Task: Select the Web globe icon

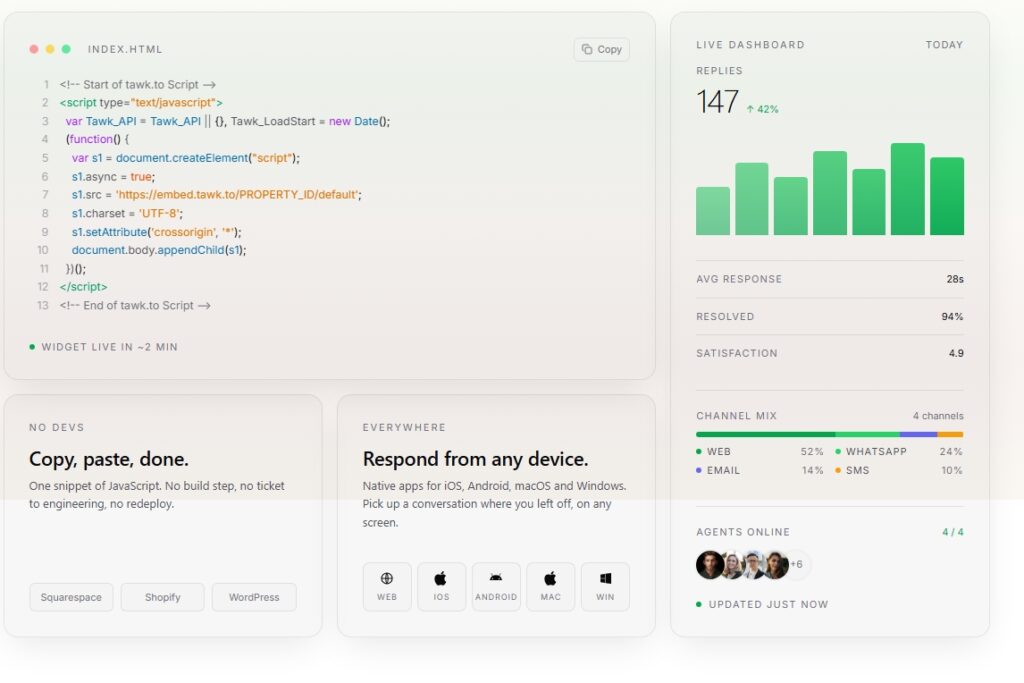Action: [387, 579]
